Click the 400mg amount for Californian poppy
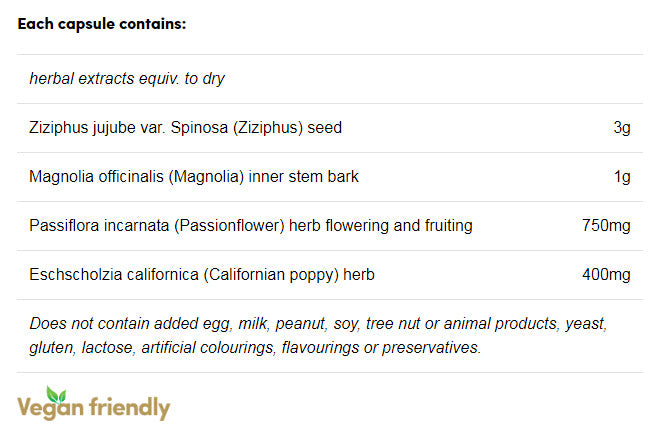The height and width of the screenshot is (448, 667). (x=606, y=274)
